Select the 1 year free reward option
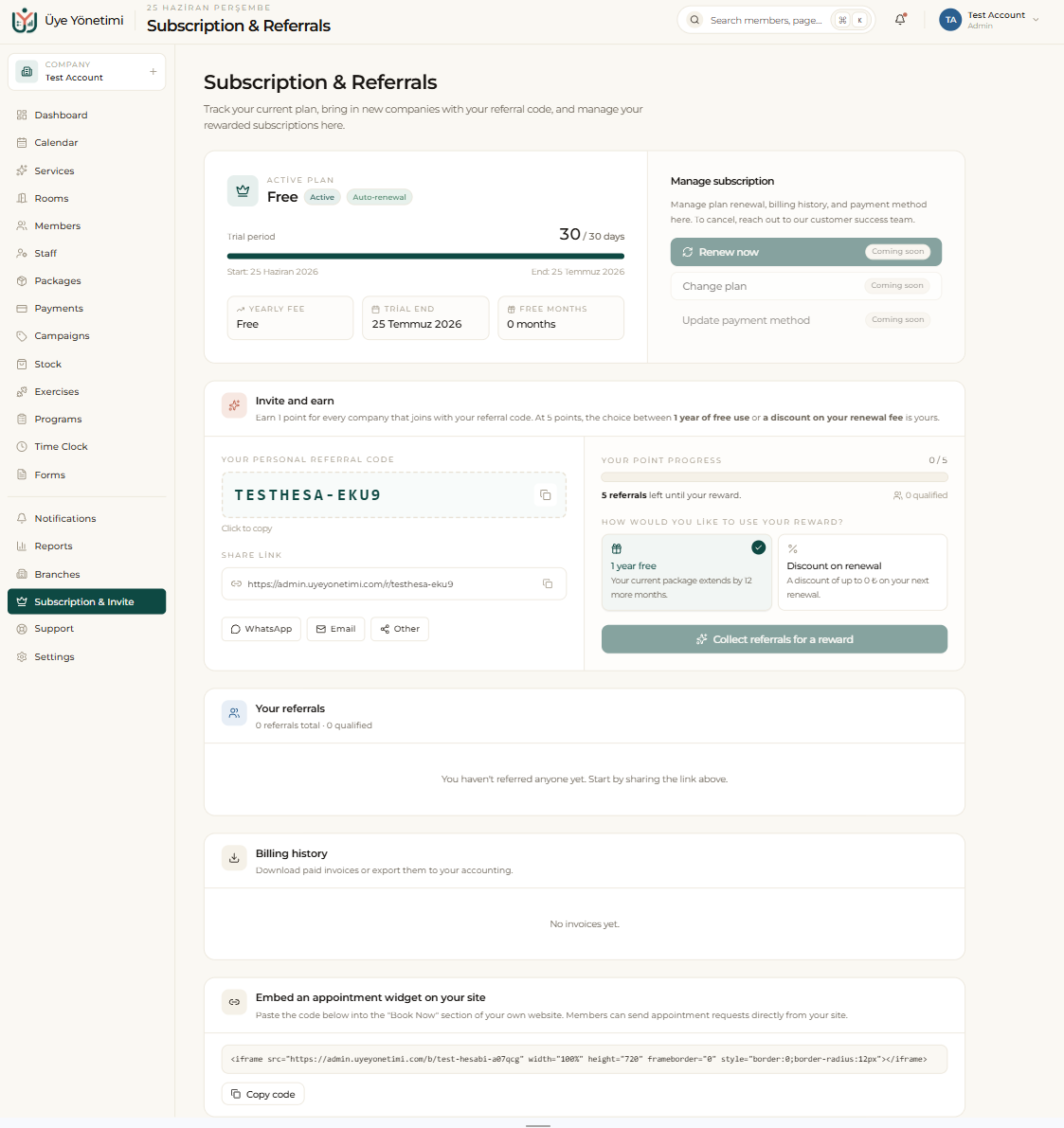The height and width of the screenshot is (1128, 1064). pyautogui.click(x=686, y=573)
